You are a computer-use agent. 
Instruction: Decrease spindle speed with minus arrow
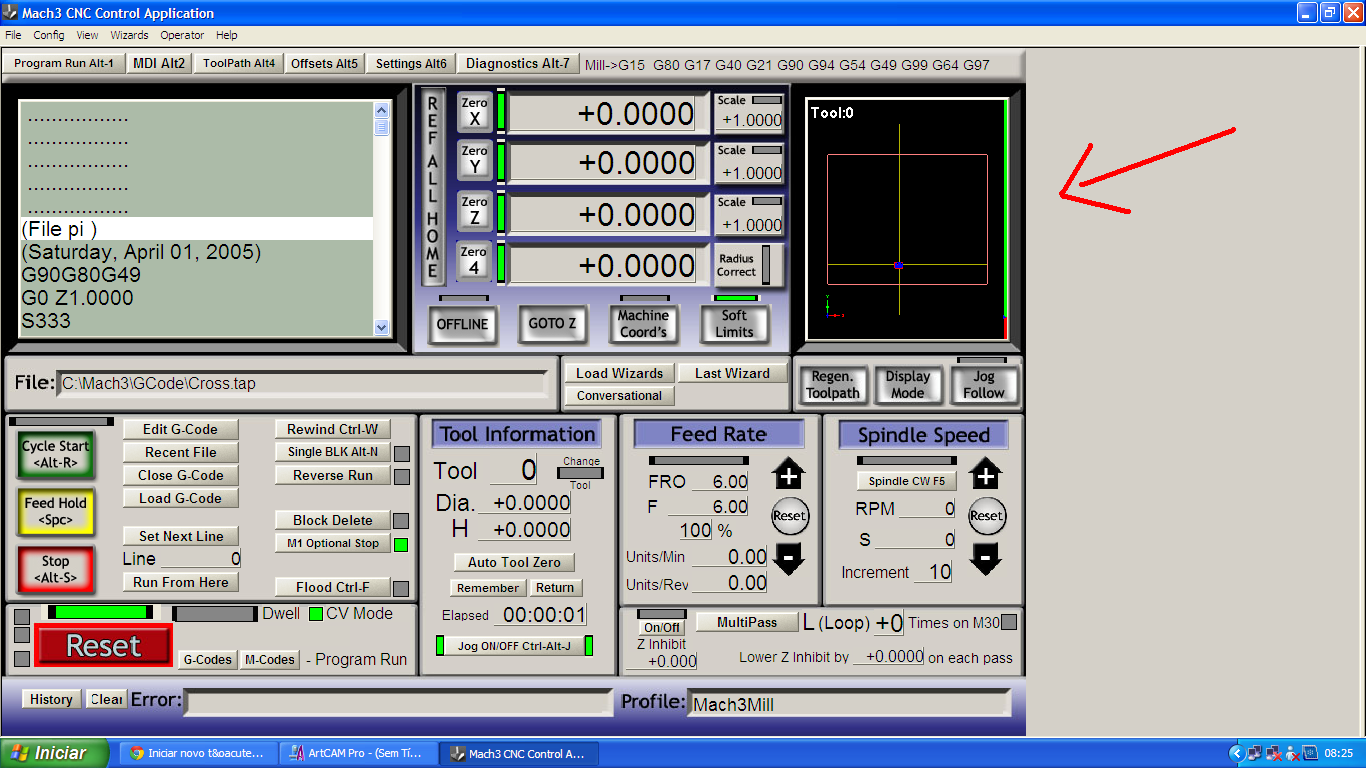(986, 558)
